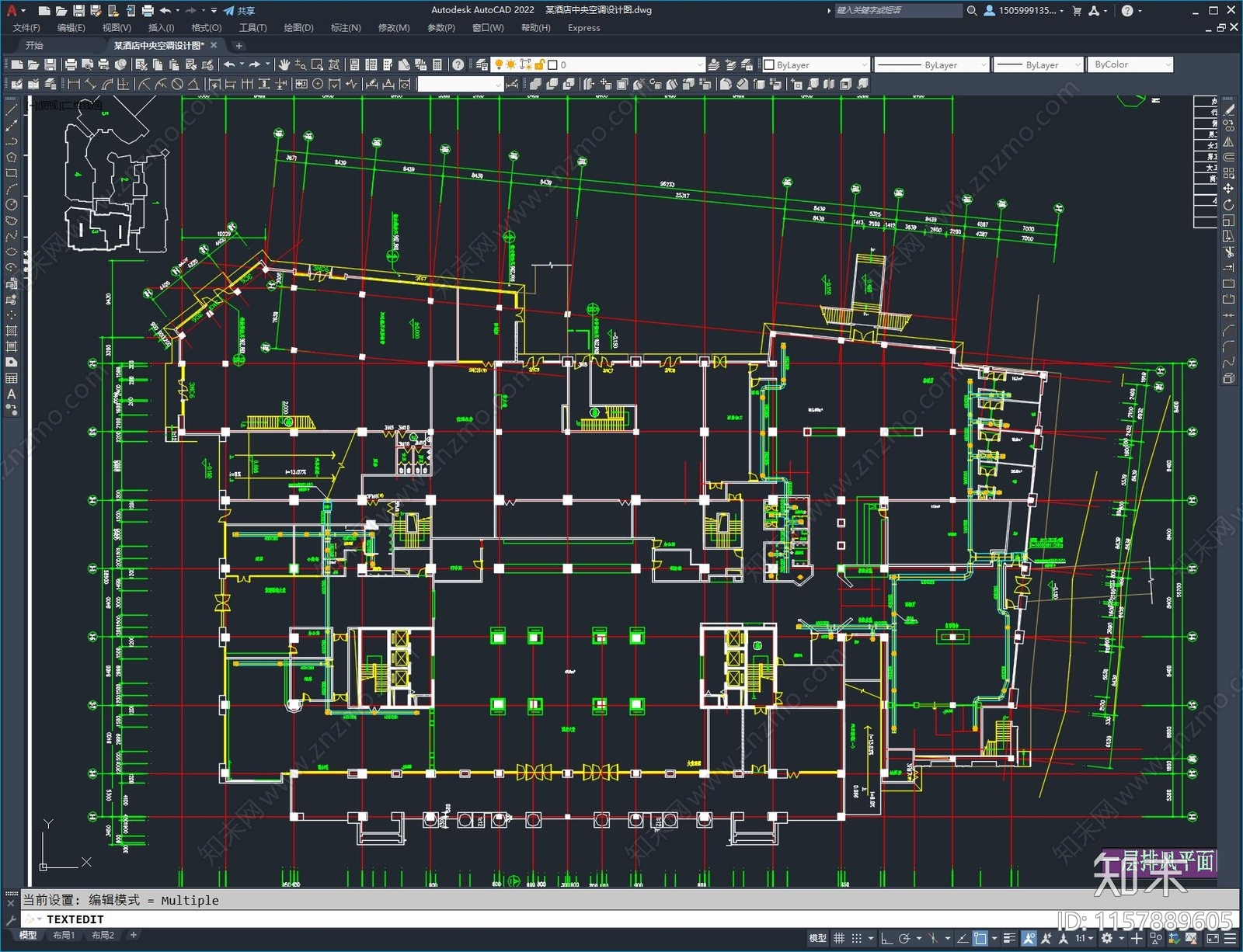This screenshot has width=1243, height=952.
Task: Expand the layer selection dropdown showing 0
Action: tap(699, 64)
